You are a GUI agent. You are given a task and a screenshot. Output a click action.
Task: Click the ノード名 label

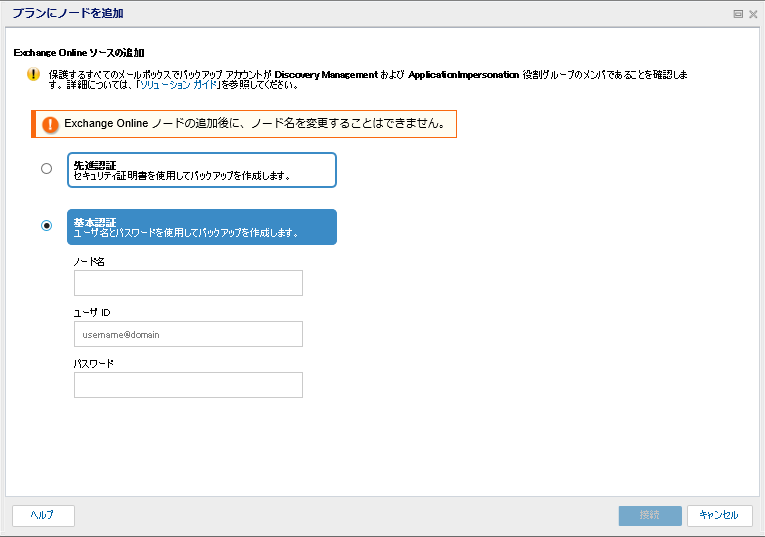pos(89,262)
